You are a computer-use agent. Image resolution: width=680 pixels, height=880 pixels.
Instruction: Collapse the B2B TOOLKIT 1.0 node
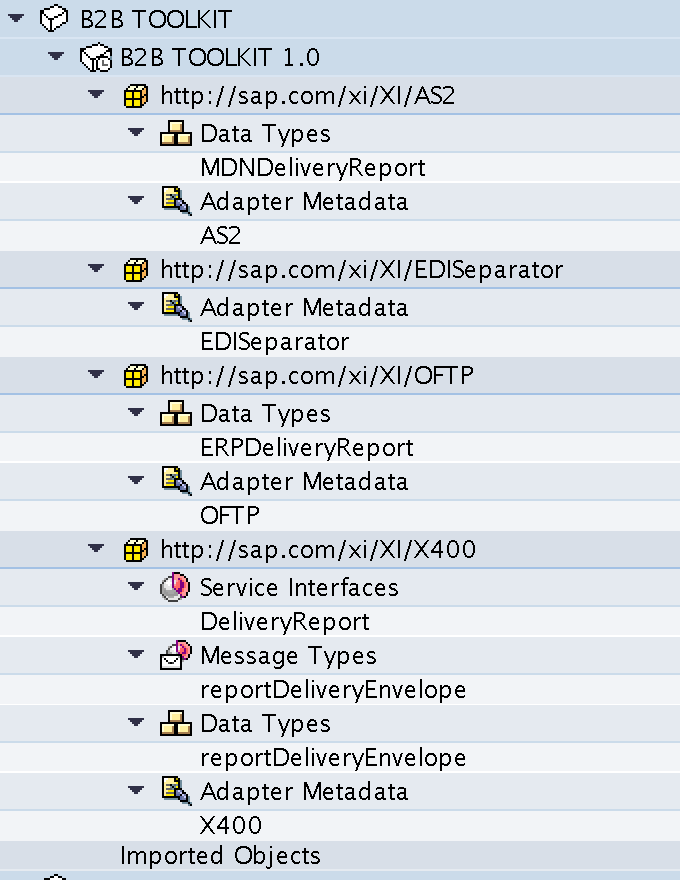(x=56, y=56)
